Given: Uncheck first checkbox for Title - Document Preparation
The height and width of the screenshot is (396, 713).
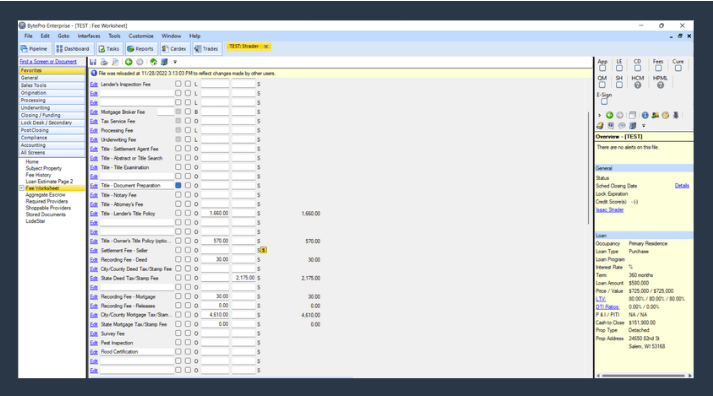Looking at the screenshot, I should [178, 185].
